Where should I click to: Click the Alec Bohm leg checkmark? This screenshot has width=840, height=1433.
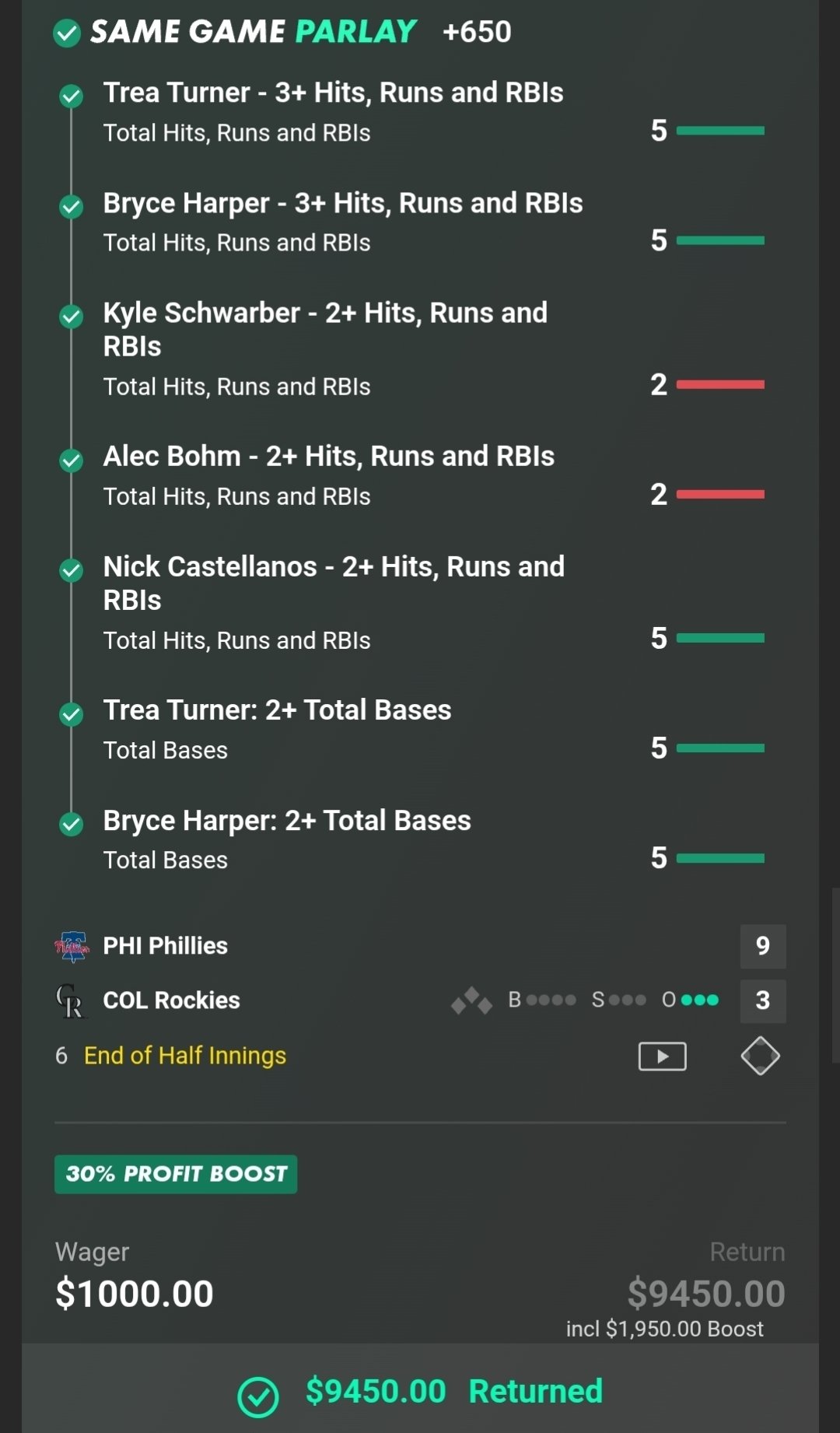coord(72,461)
